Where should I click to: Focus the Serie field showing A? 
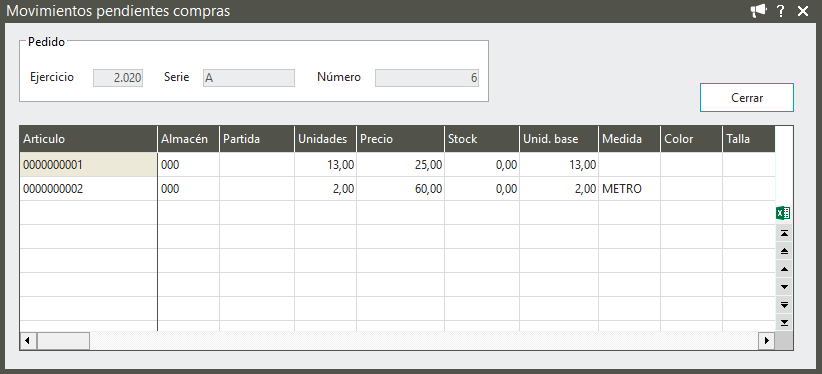[x=249, y=78]
